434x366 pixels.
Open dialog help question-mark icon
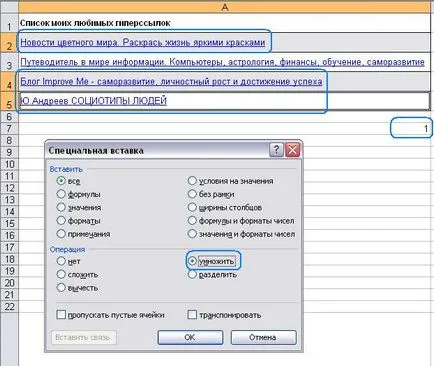276,150
